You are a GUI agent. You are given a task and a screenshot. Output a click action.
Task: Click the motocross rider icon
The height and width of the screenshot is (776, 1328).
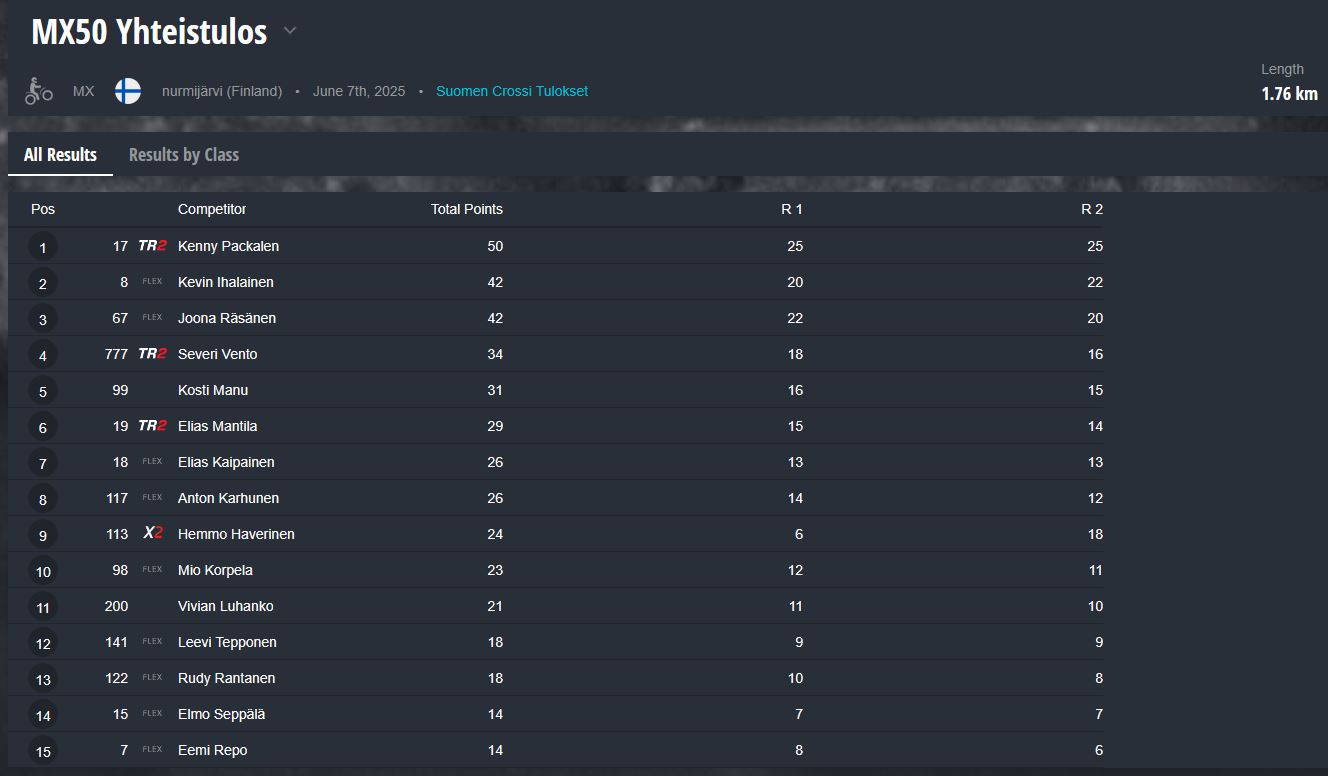[39, 91]
